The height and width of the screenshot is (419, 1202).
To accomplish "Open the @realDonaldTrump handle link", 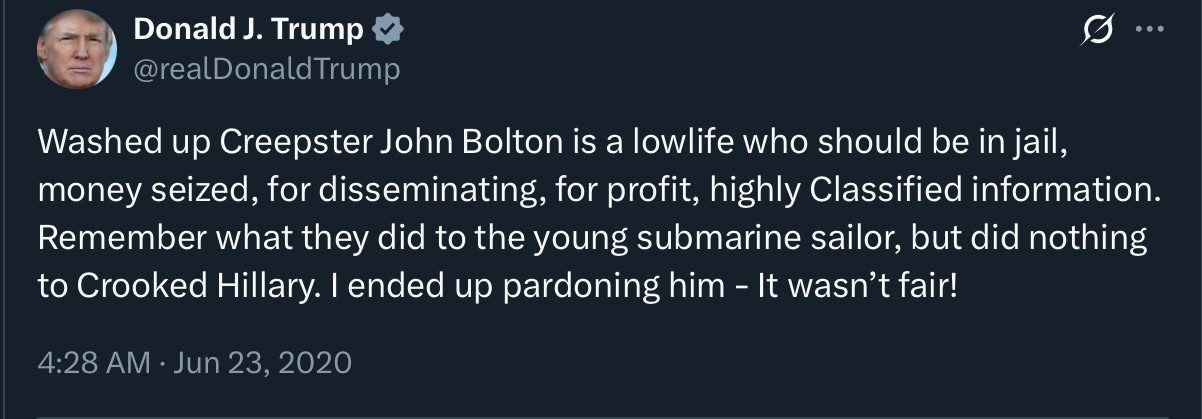I will point(266,68).
